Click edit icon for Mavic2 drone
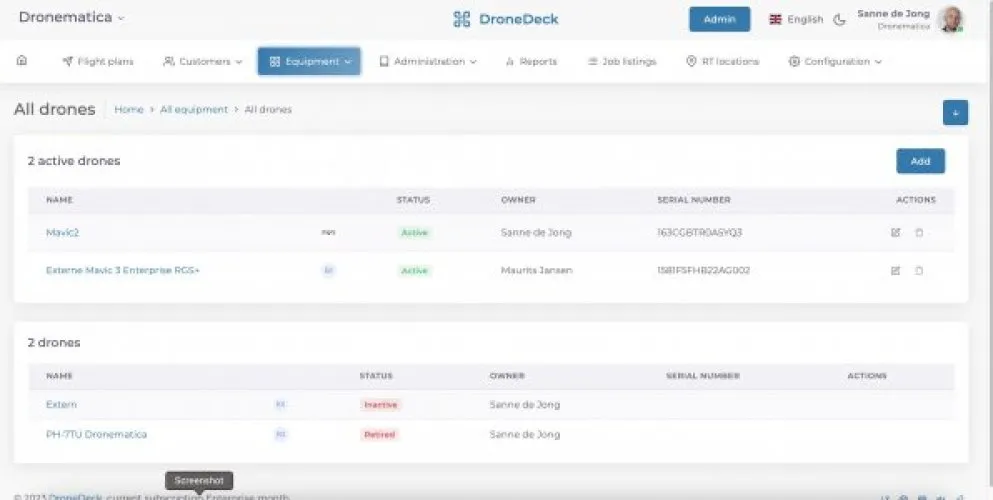 895,232
